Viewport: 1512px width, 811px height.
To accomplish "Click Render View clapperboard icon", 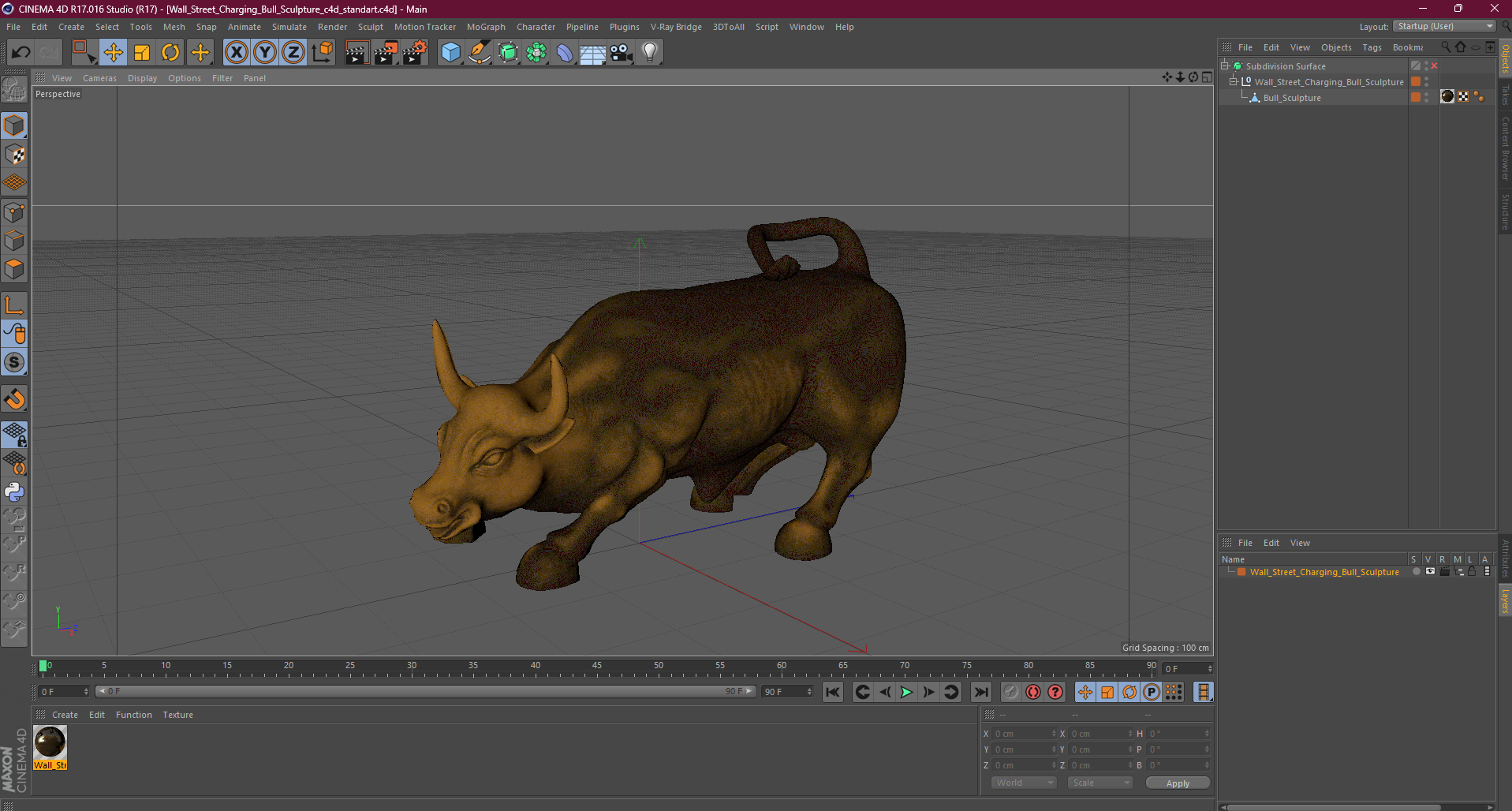I will tap(357, 53).
